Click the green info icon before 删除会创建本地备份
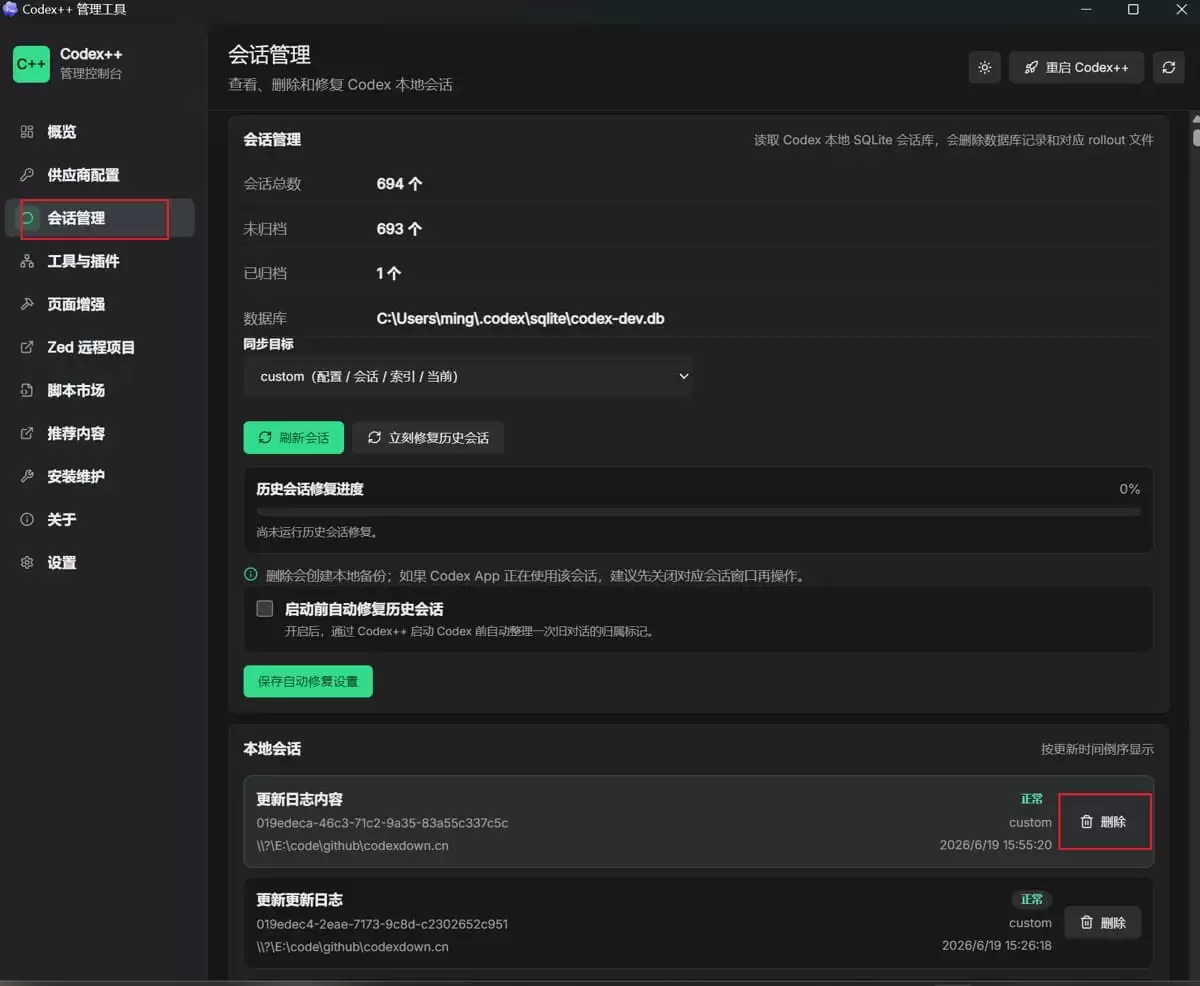Viewport: 1200px width, 986px height. [x=251, y=575]
